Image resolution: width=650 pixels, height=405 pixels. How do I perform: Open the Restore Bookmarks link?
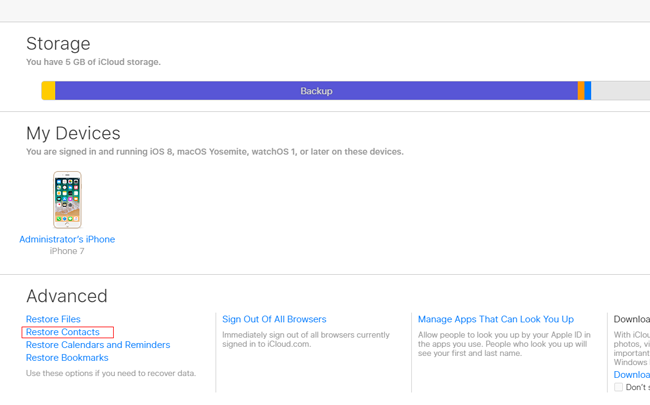67,358
